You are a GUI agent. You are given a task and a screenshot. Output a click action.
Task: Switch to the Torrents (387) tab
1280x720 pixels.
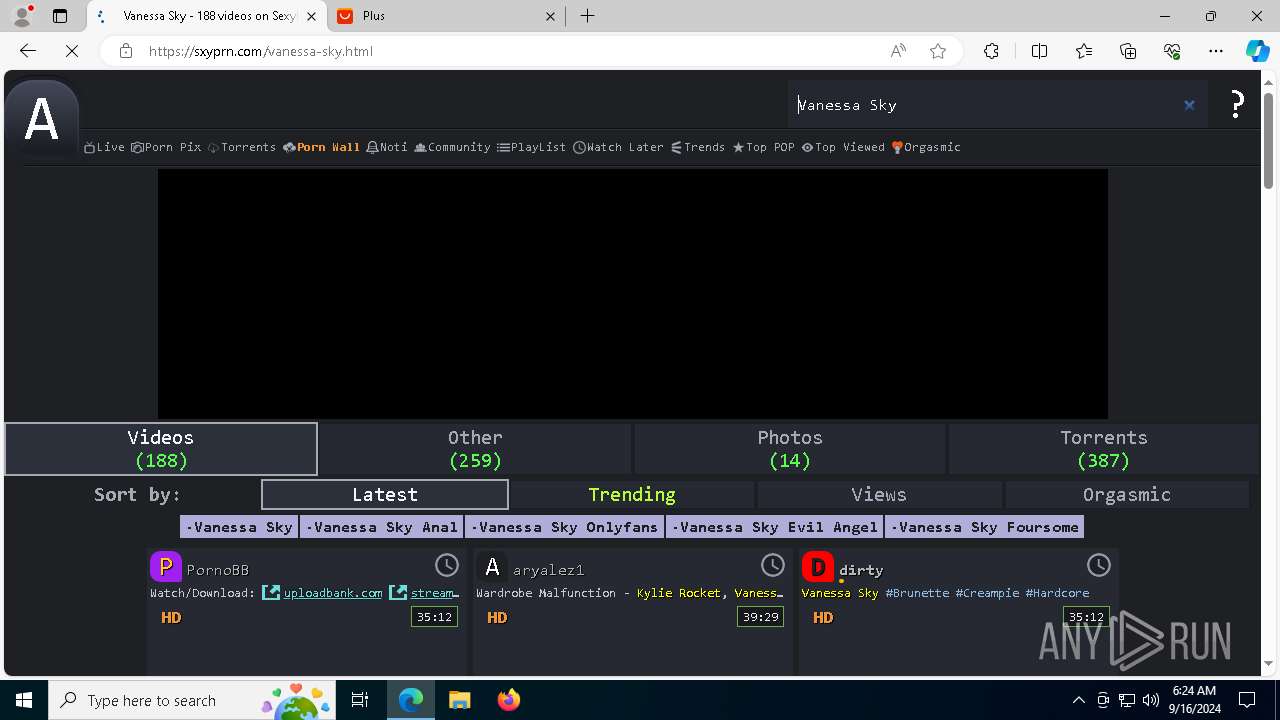pyautogui.click(x=1104, y=449)
